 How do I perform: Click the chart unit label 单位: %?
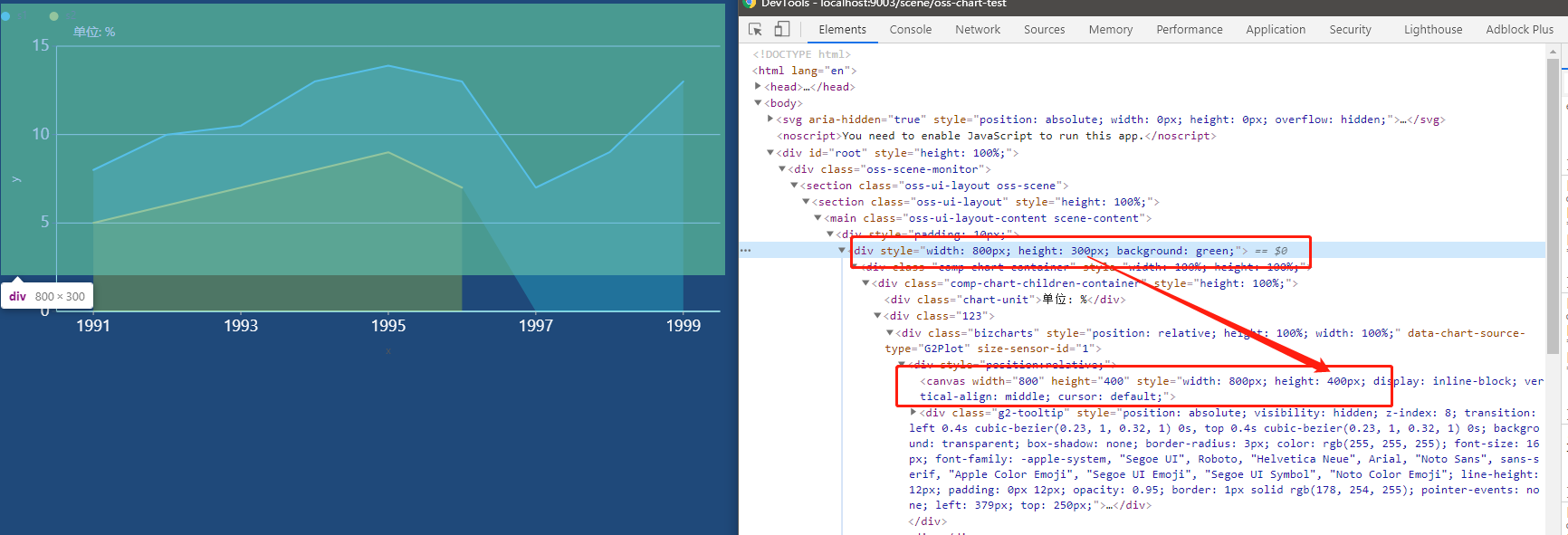(x=94, y=32)
